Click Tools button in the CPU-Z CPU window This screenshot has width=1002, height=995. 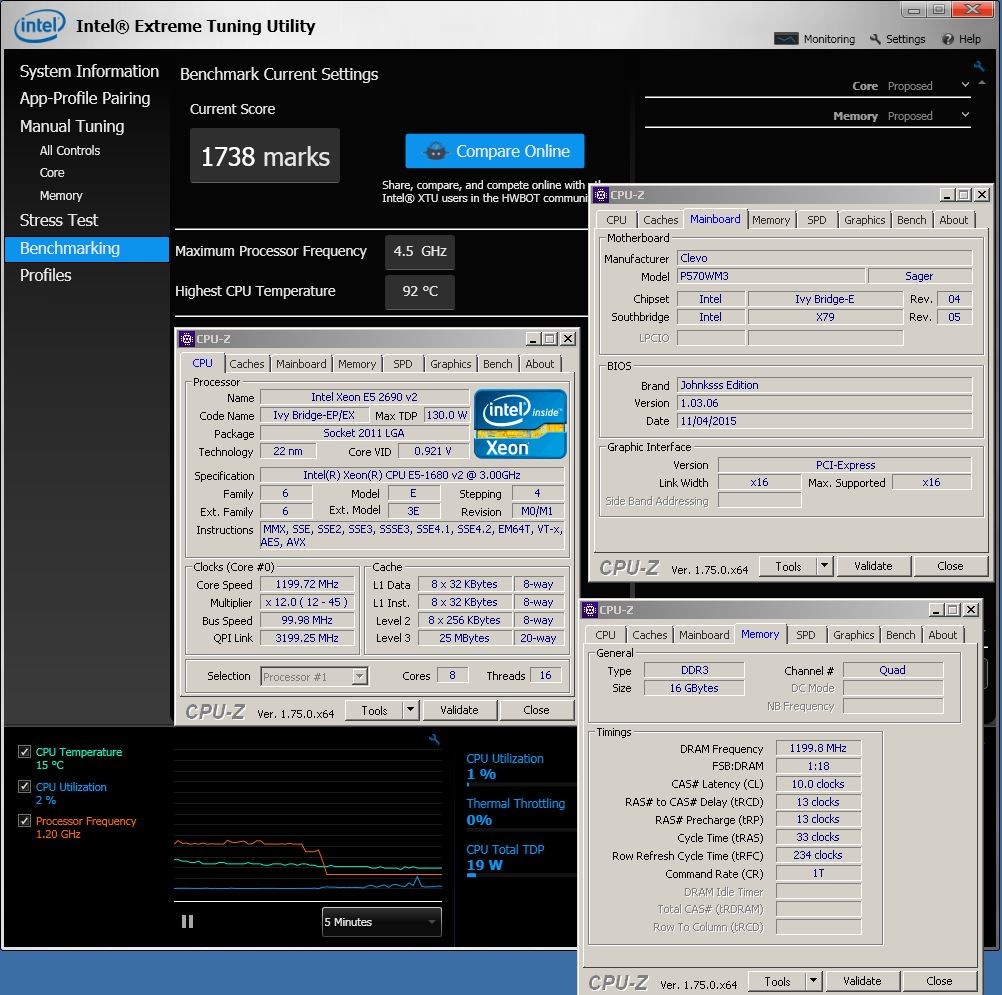pos(374,710)
